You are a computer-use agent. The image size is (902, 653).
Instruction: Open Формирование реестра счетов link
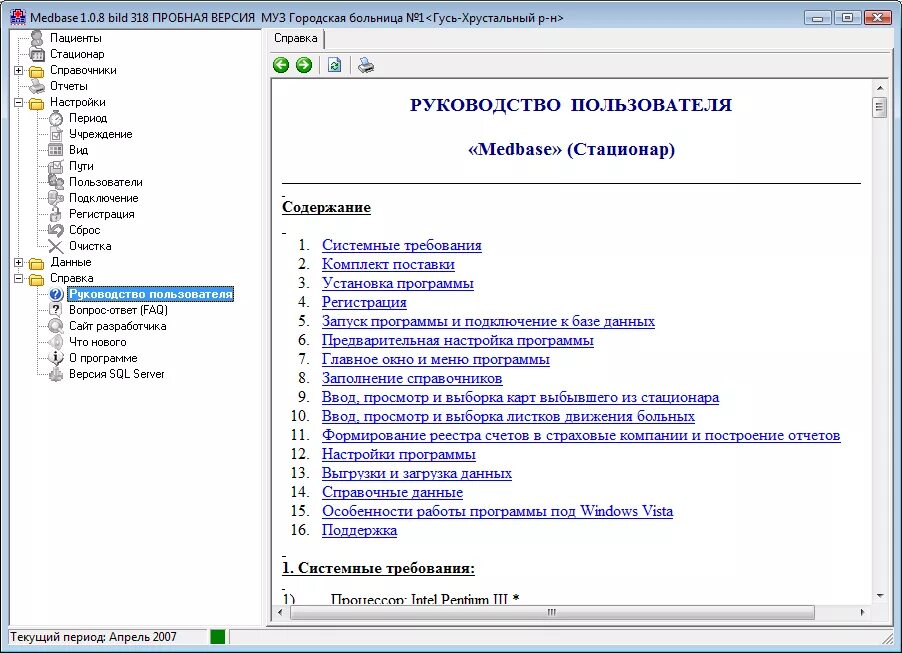coord(581,435)
